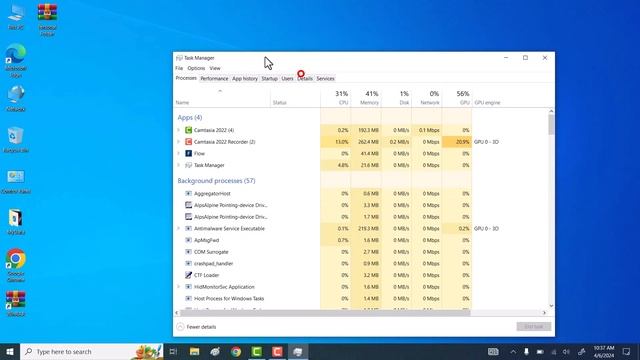Open This PC desktop icon

tap(16, 17)
